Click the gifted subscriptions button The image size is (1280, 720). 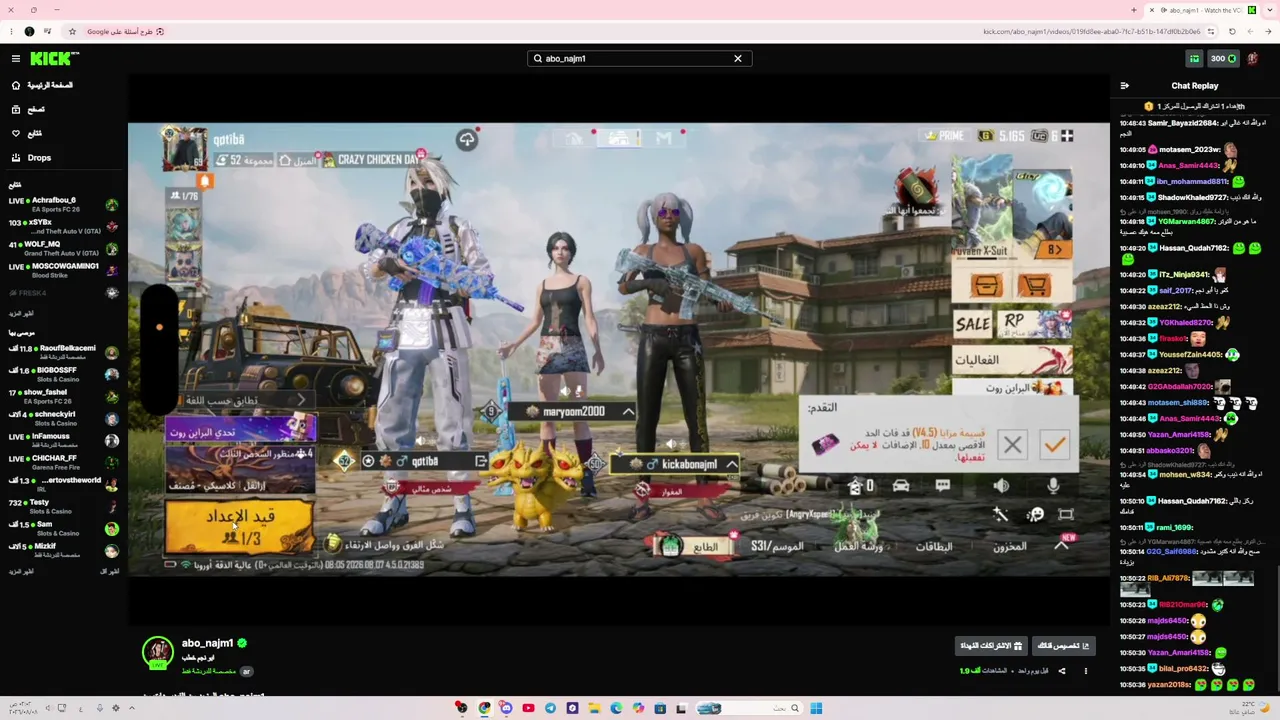(x=991, y=646)
